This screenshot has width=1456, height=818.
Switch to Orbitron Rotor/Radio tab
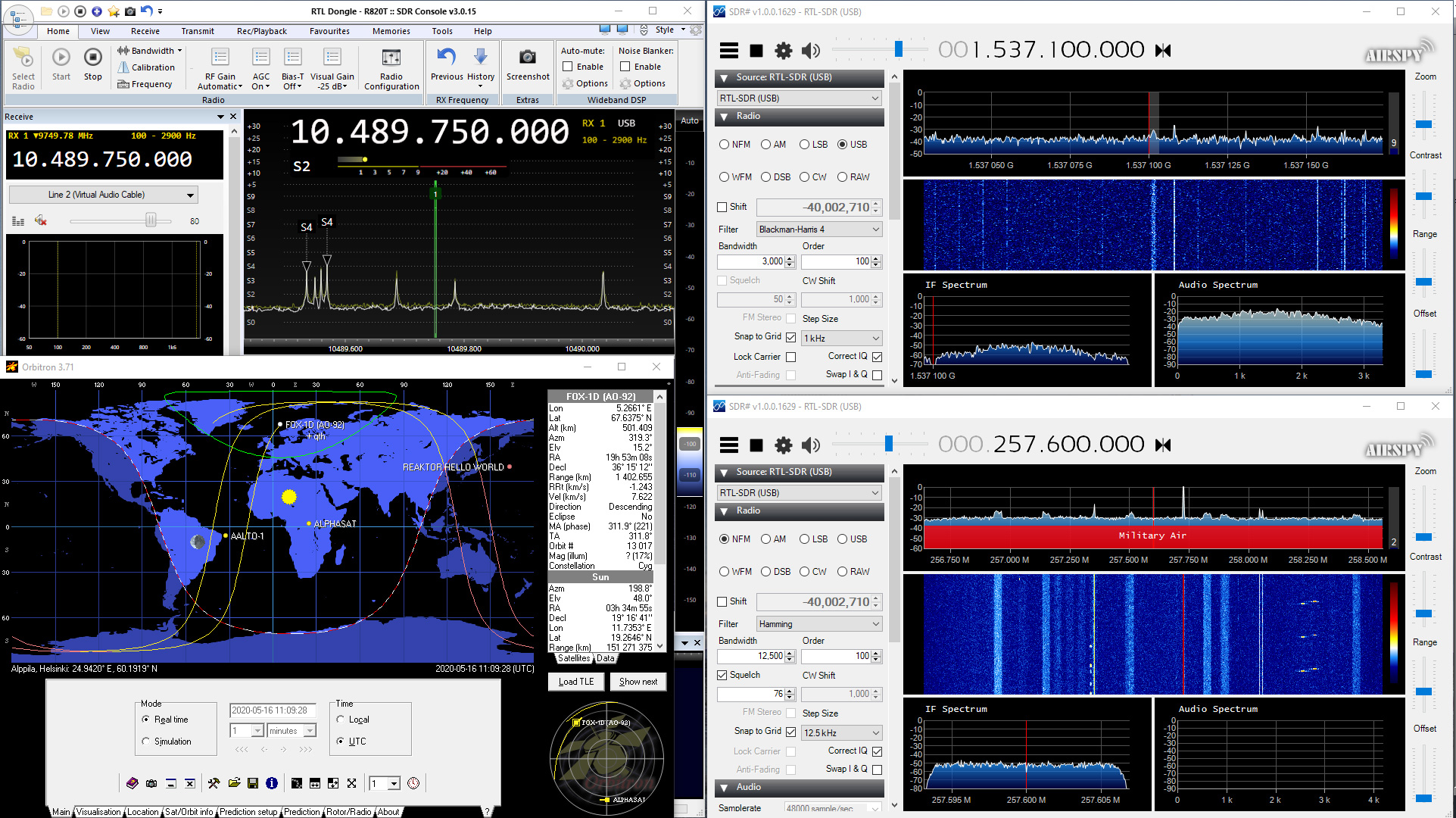point(348,812)
